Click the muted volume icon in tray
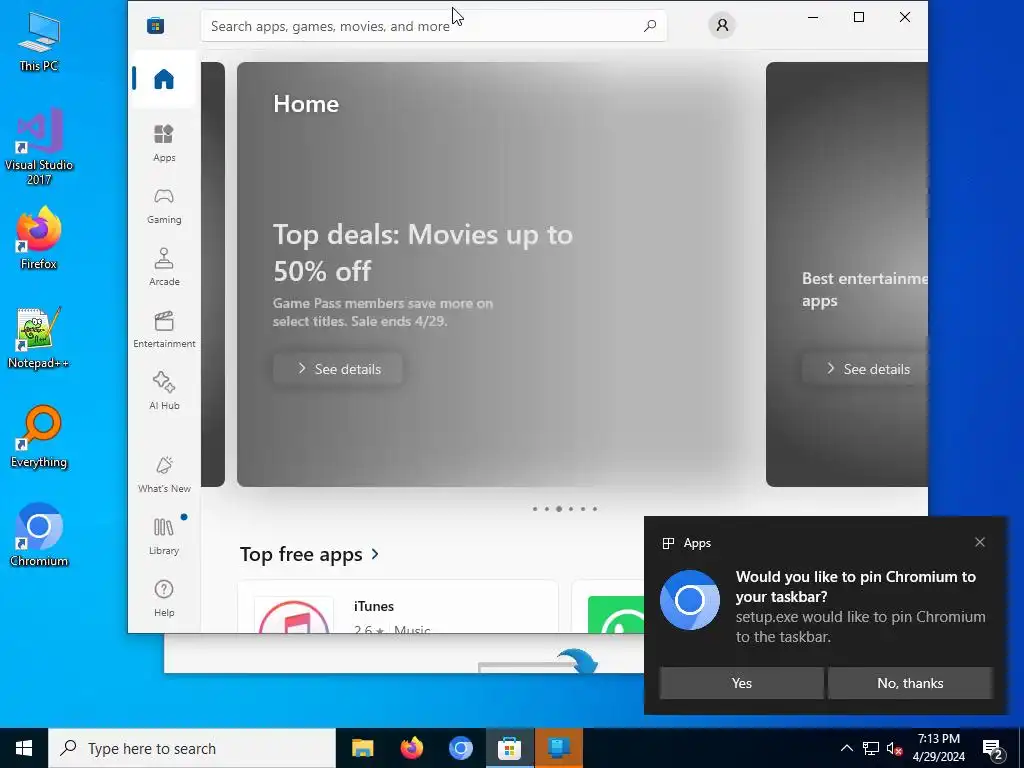Viewport: 1024px width, 768px height. [x=894, y=748]
